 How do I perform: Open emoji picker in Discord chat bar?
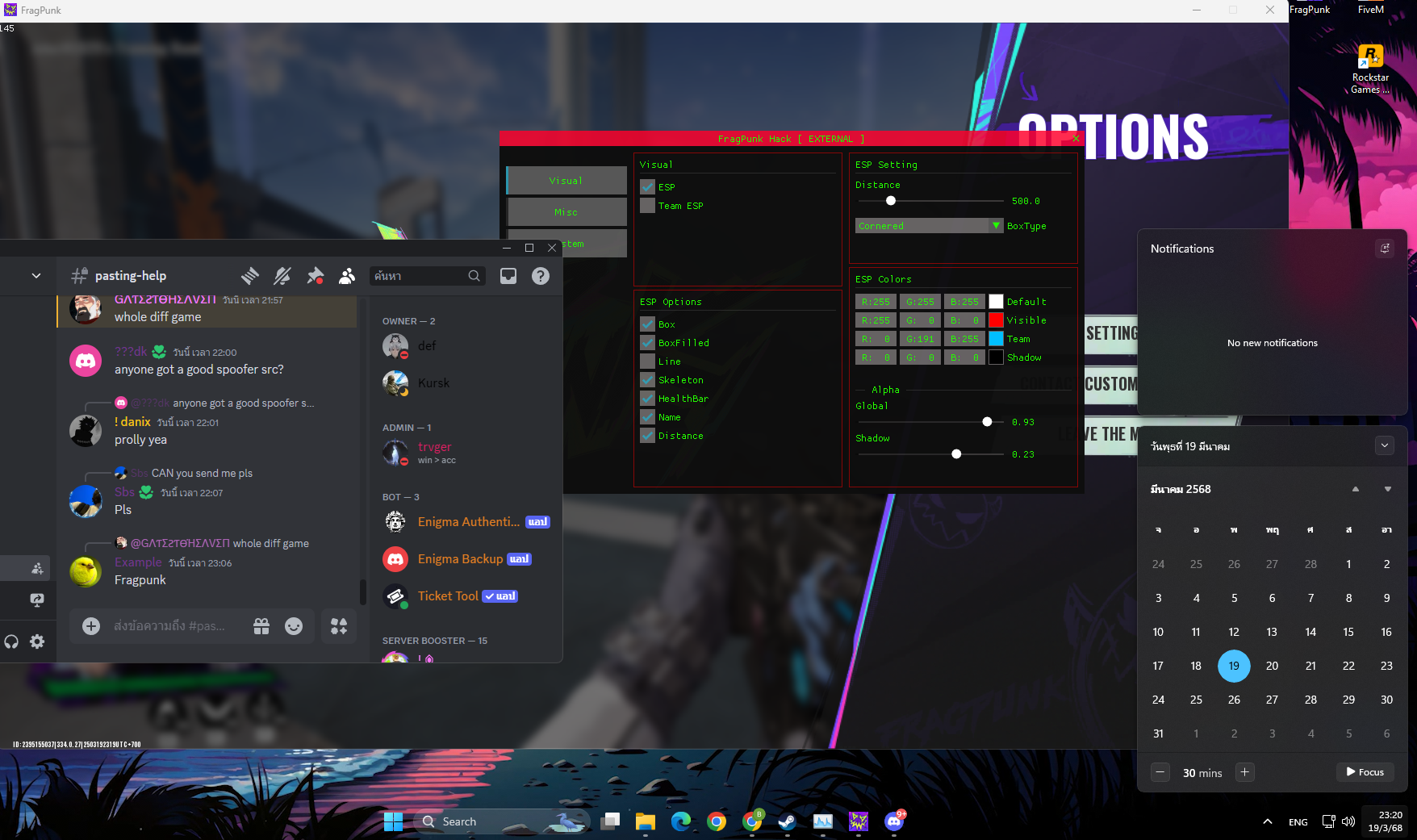[x=294, y=626]
